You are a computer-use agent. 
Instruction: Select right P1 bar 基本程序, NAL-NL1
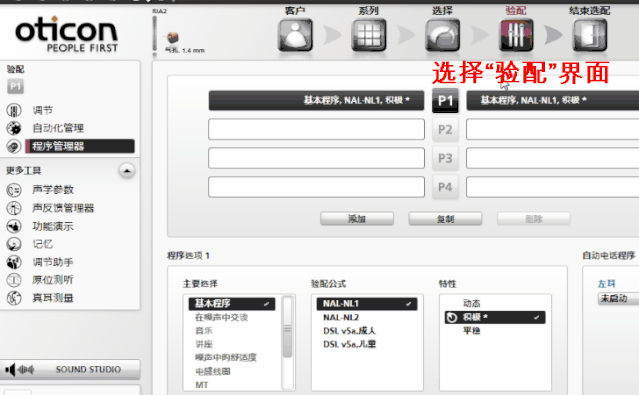click(553, 100)
